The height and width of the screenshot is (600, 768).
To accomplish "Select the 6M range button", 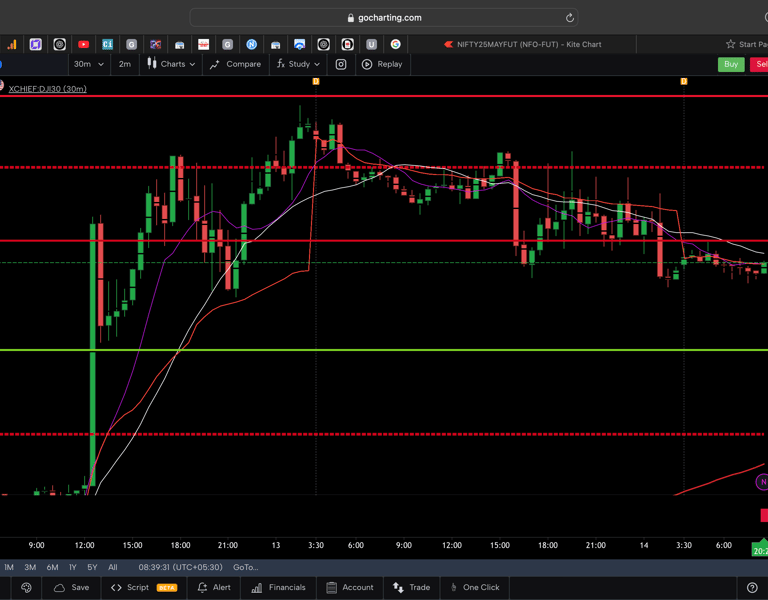I will (52, 567).
